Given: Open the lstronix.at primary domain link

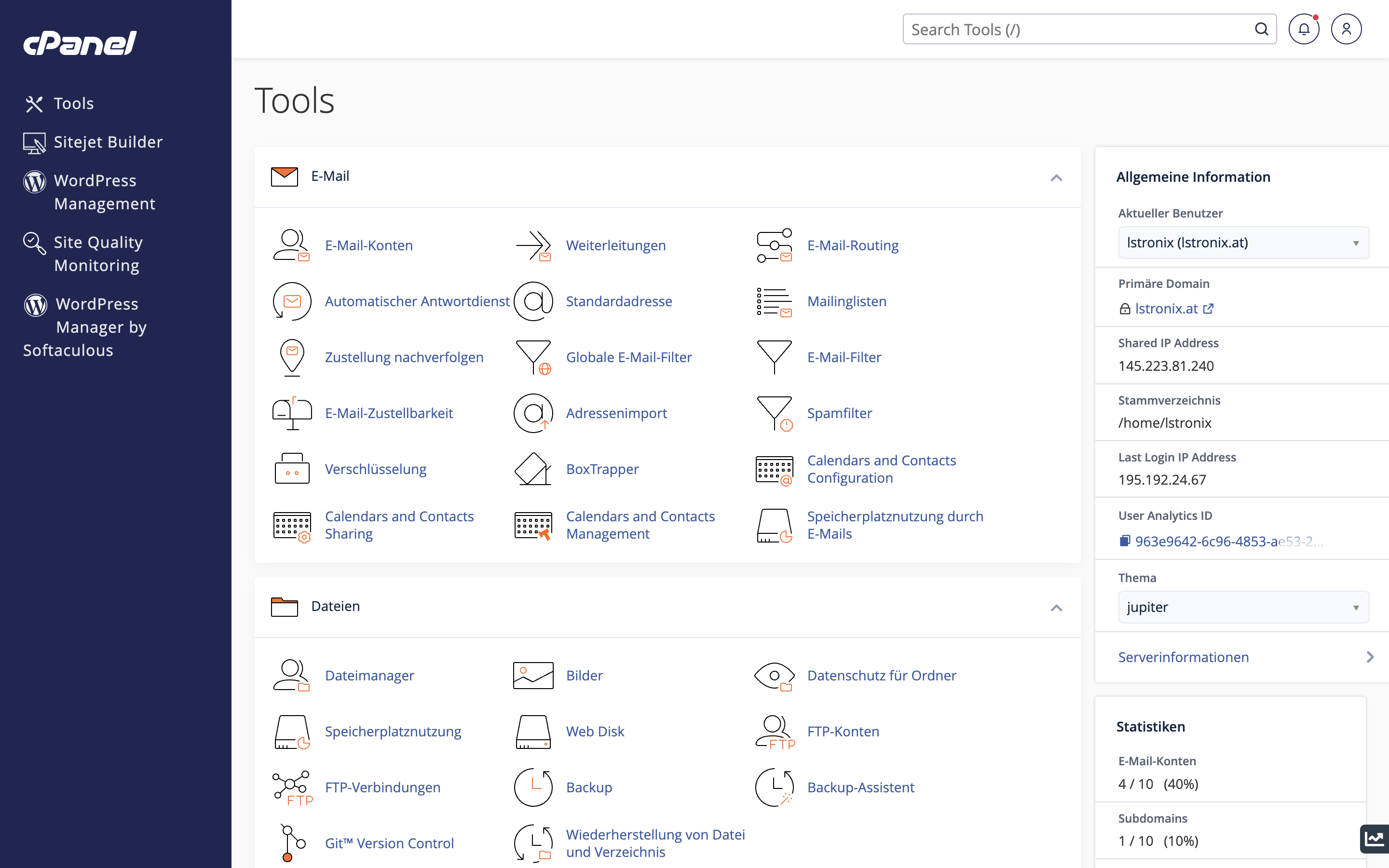Looking at the screenshot, I should pos(1166,309).
